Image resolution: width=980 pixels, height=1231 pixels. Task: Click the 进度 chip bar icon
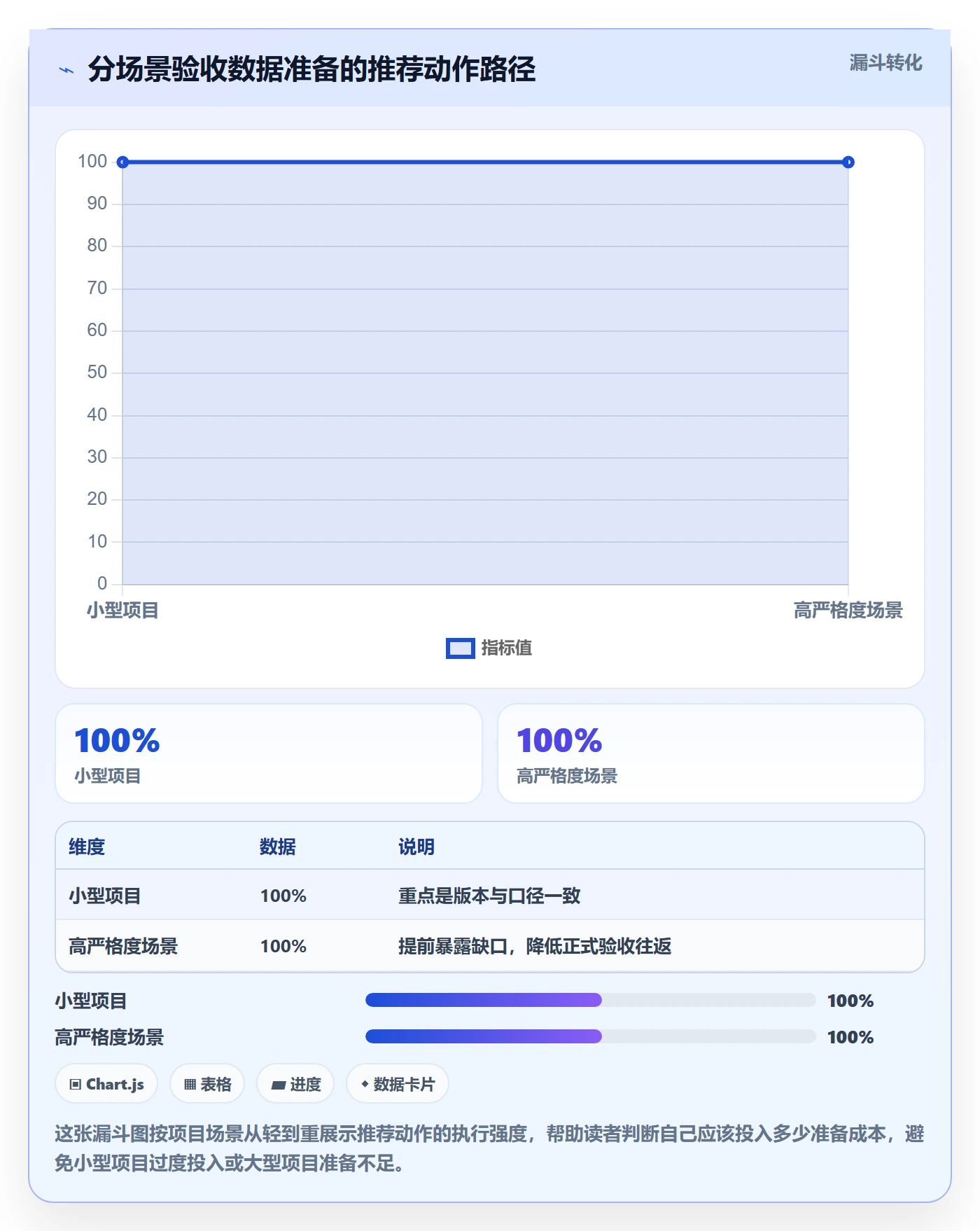(279, 1085)
